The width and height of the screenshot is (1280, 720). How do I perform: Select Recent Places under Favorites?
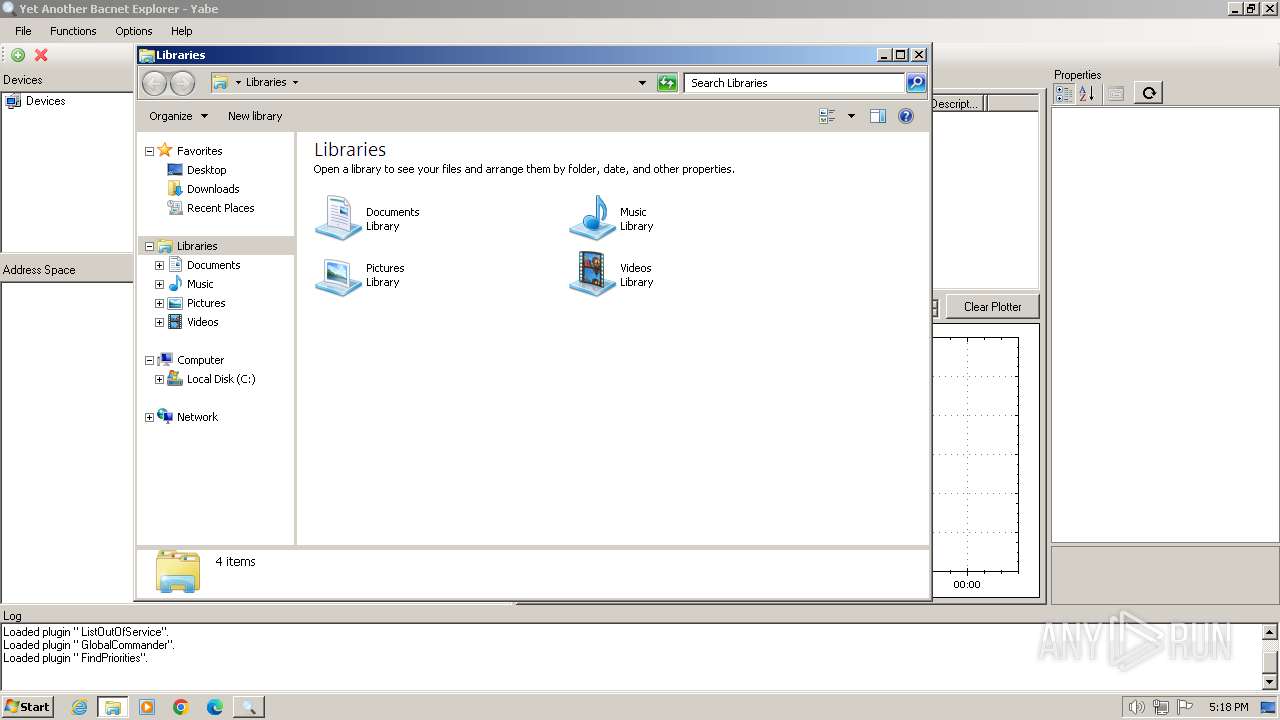220,208
